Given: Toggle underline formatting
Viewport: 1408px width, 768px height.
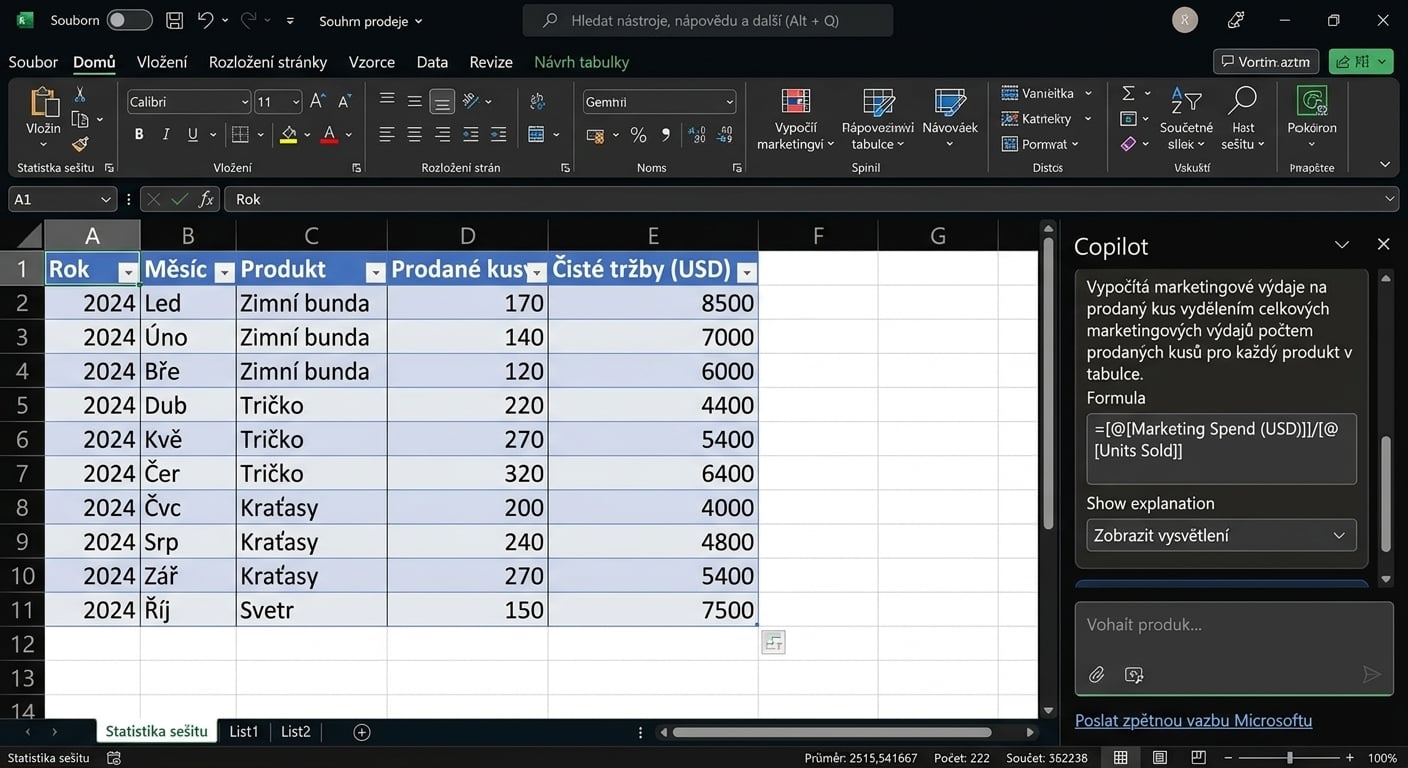Looking at the screenshot, I should click(x=192, y=134).
